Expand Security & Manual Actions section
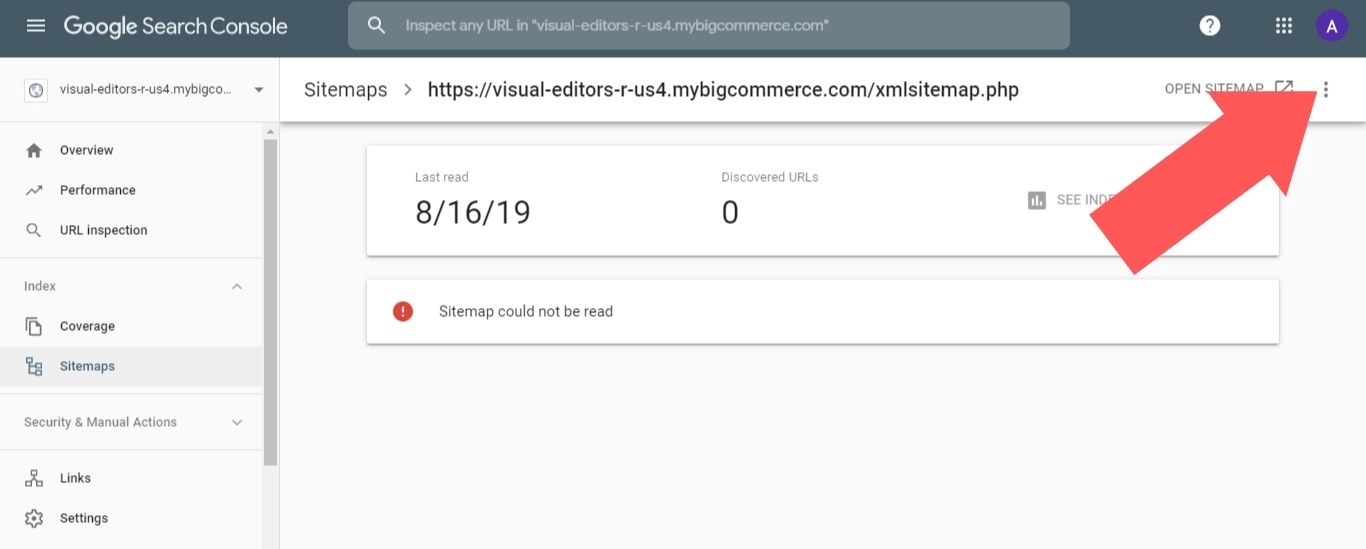The width and height of the screenshot is (1366, 549). (x=237, y=422)
